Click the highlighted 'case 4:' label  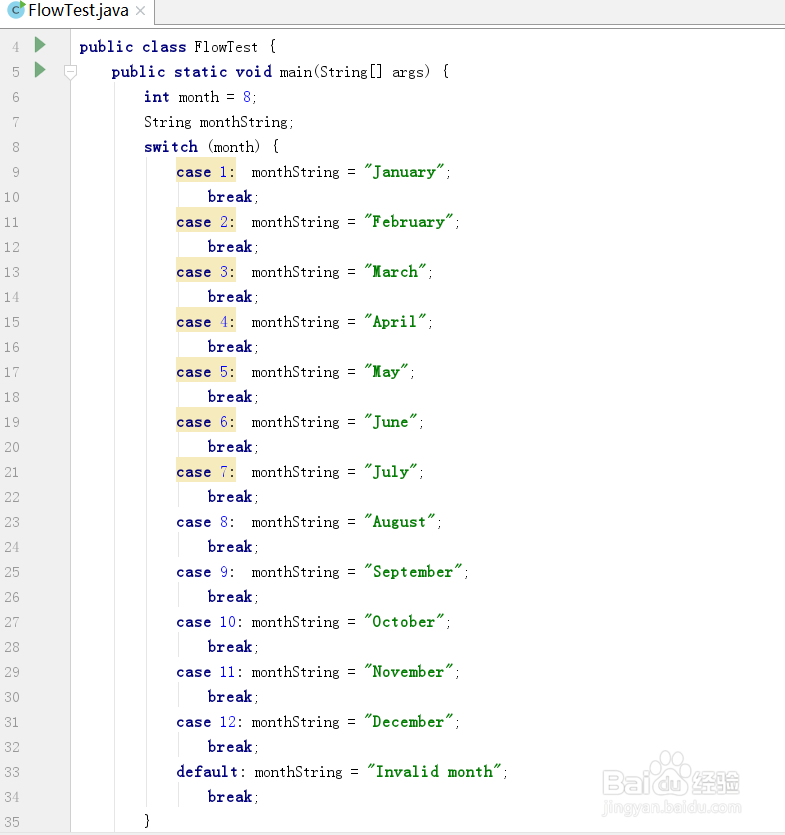[206, 322]
